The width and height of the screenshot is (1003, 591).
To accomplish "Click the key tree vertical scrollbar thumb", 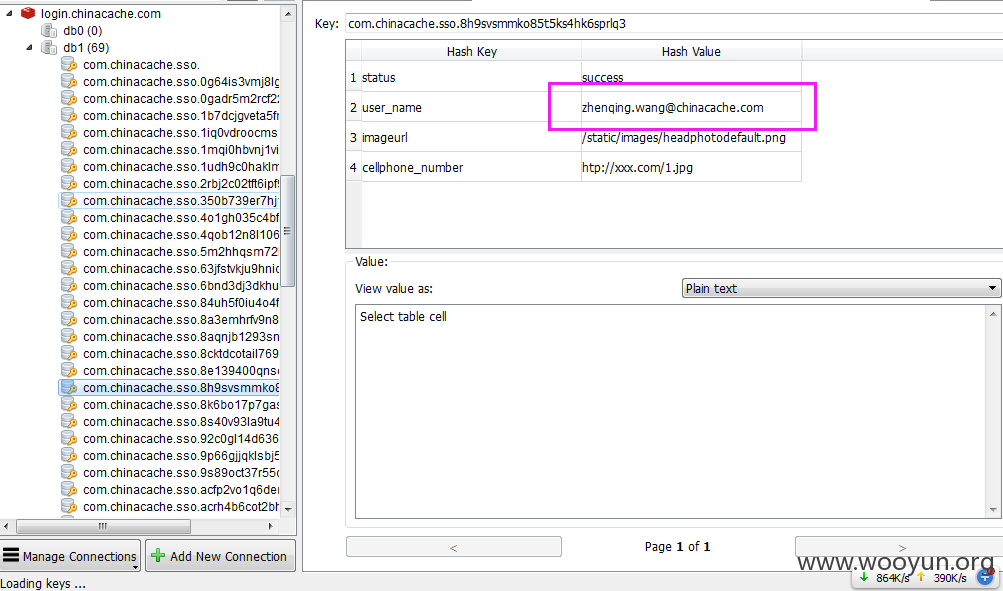I will [x=288, y=231].
